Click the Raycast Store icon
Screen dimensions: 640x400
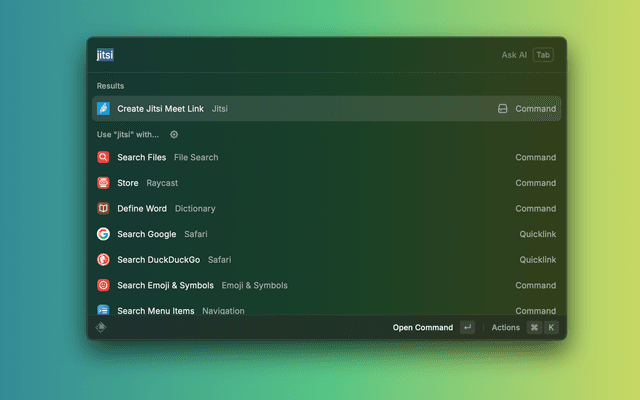click(x=103, y=183)
